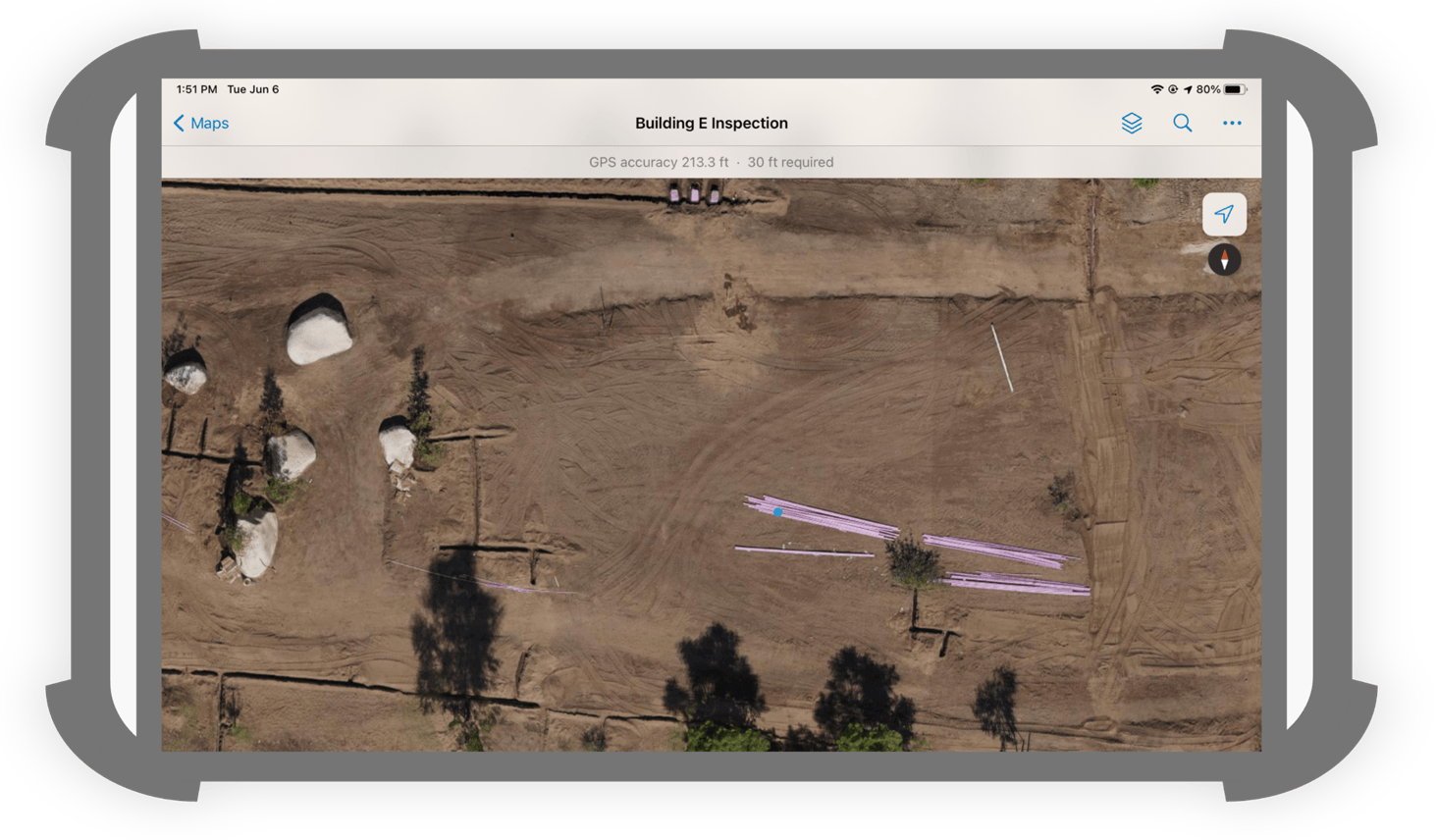1436x840 pixels.
Task: Return to Maps list via back link
Action: point(206,123)
